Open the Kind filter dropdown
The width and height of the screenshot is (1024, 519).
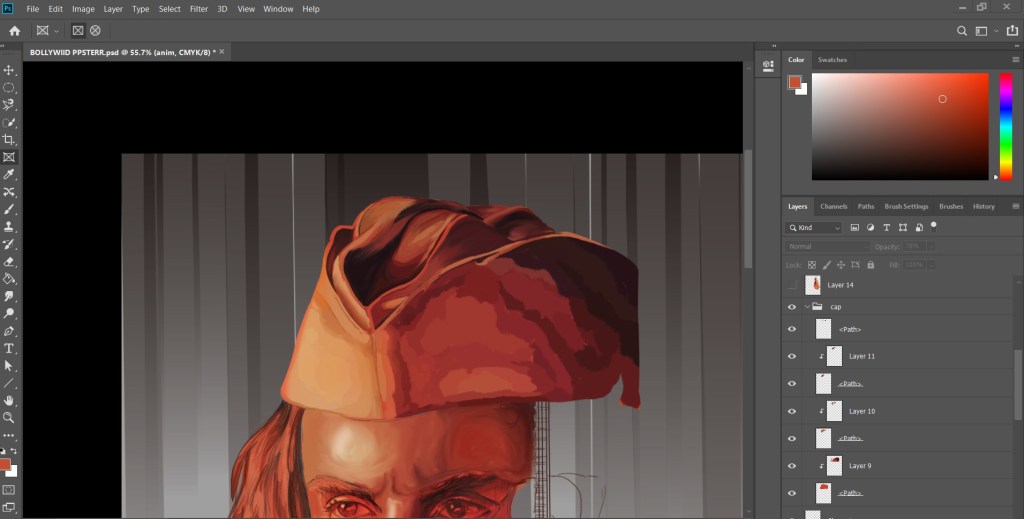(x=814, y=228)
